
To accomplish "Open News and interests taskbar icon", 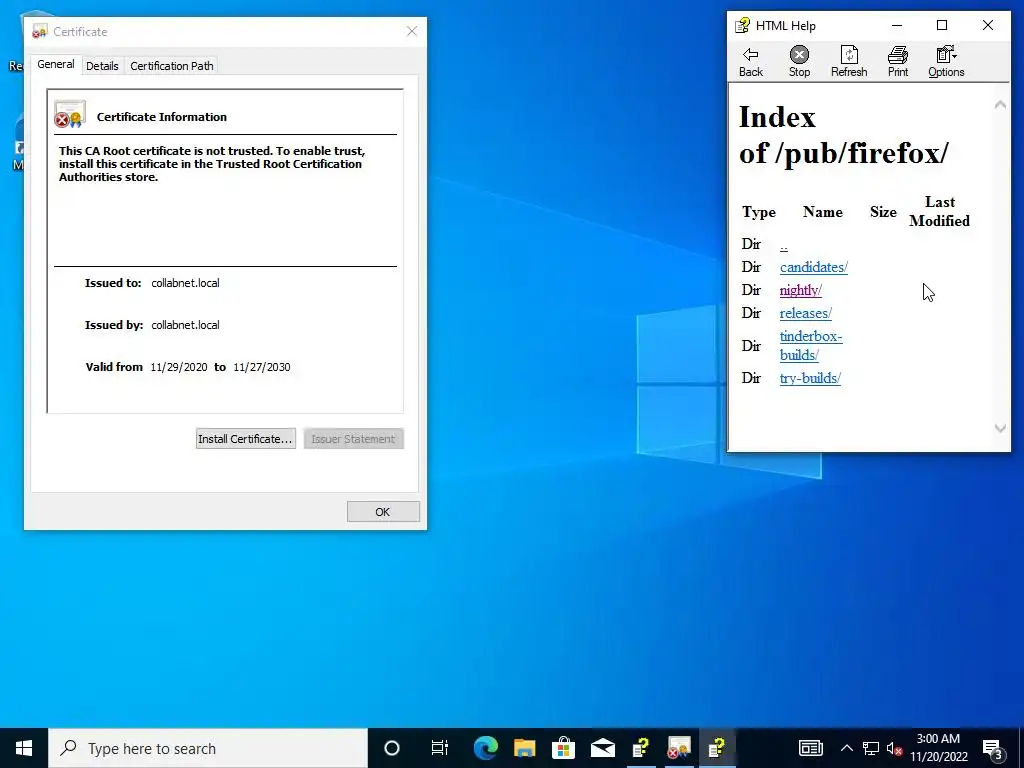I will (x=810, y=748).
